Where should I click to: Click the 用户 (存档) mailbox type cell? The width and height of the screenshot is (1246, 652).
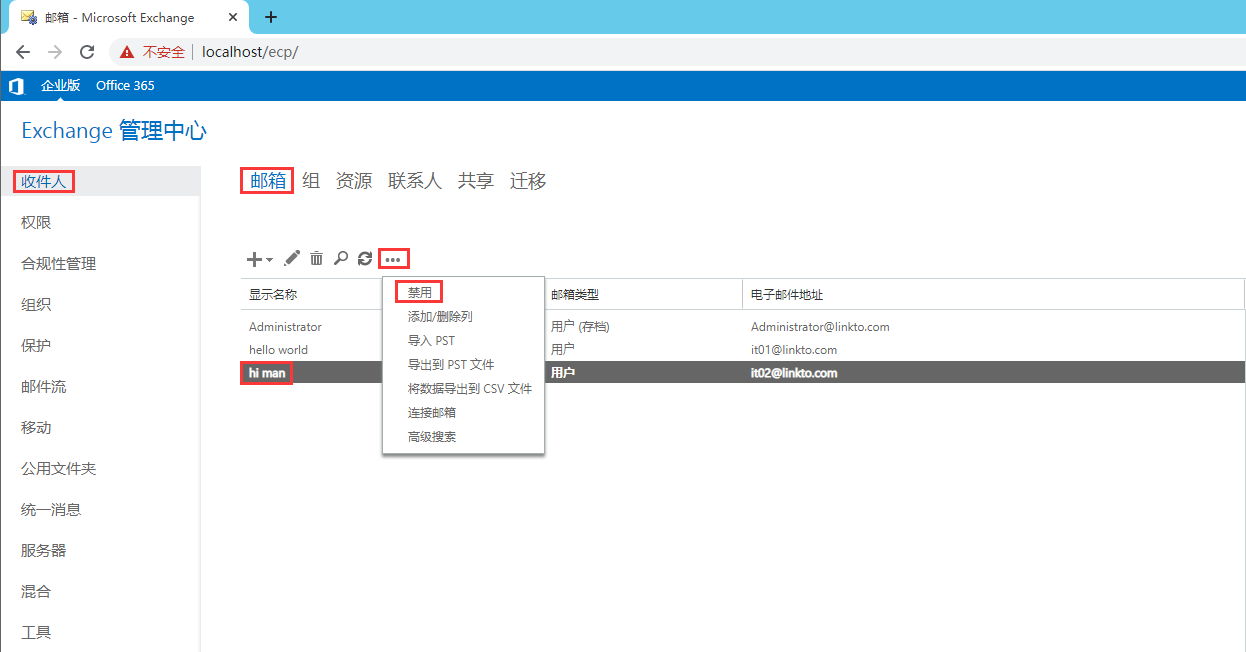coord(580,327)
